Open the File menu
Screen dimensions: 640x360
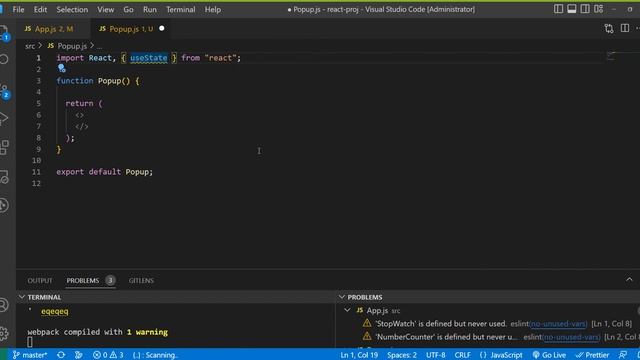[x=18, y=9]
